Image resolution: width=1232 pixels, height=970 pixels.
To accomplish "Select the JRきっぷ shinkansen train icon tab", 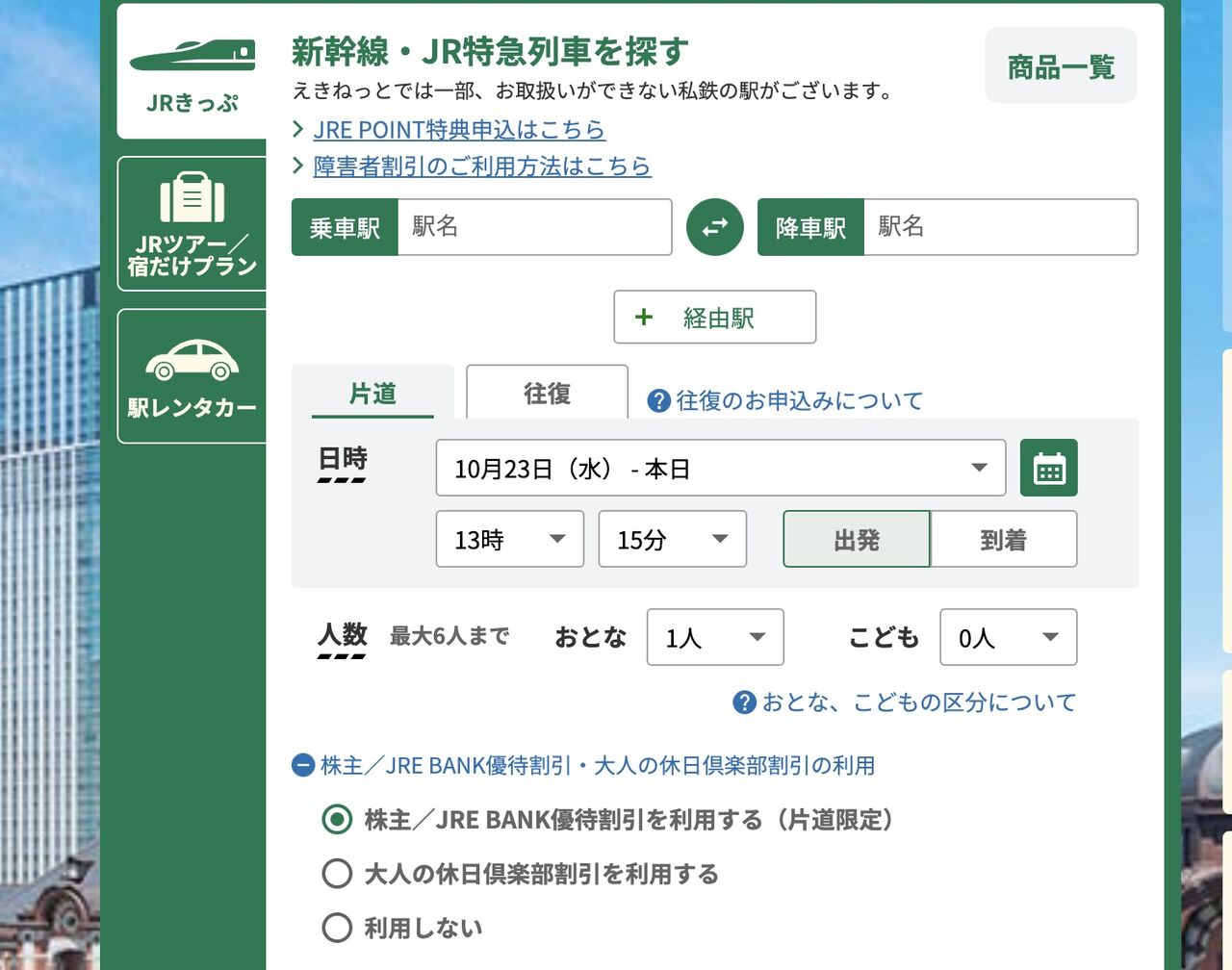I will pos(192,73).
